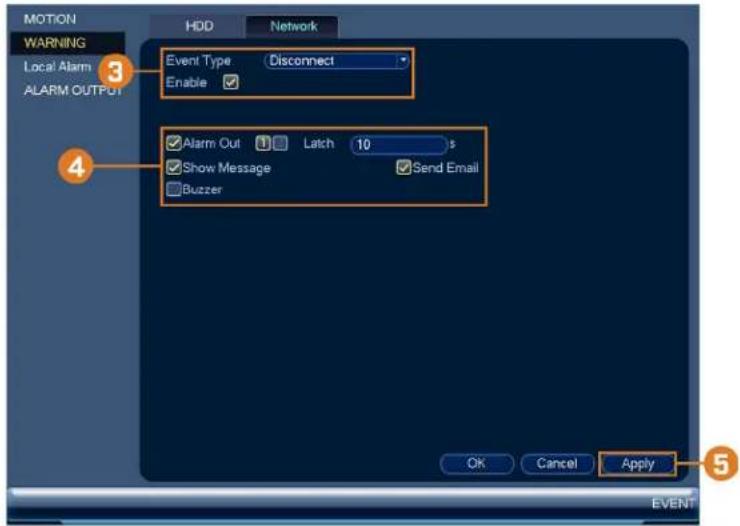
Task: Click the OK button
Action: [477, 463]
